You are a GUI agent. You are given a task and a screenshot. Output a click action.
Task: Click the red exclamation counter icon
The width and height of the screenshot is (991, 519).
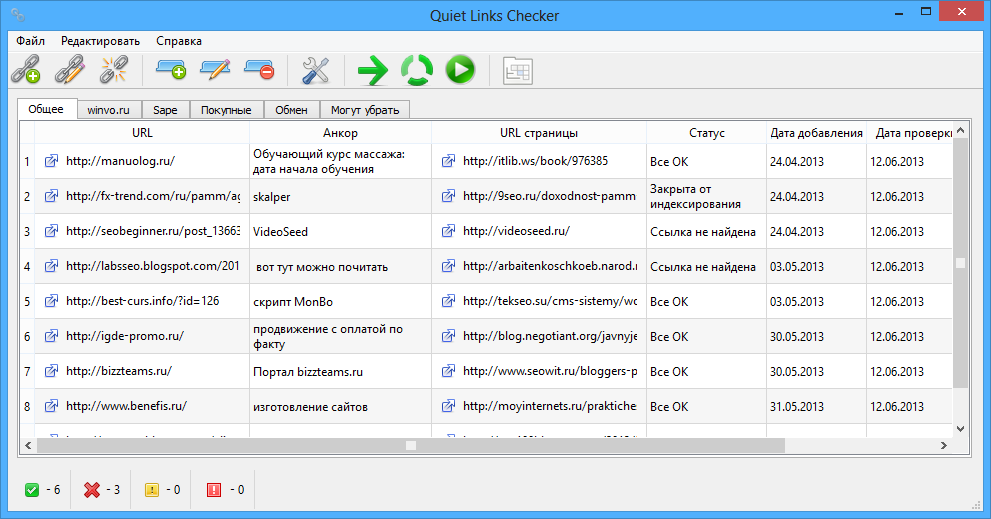[214, 490]
